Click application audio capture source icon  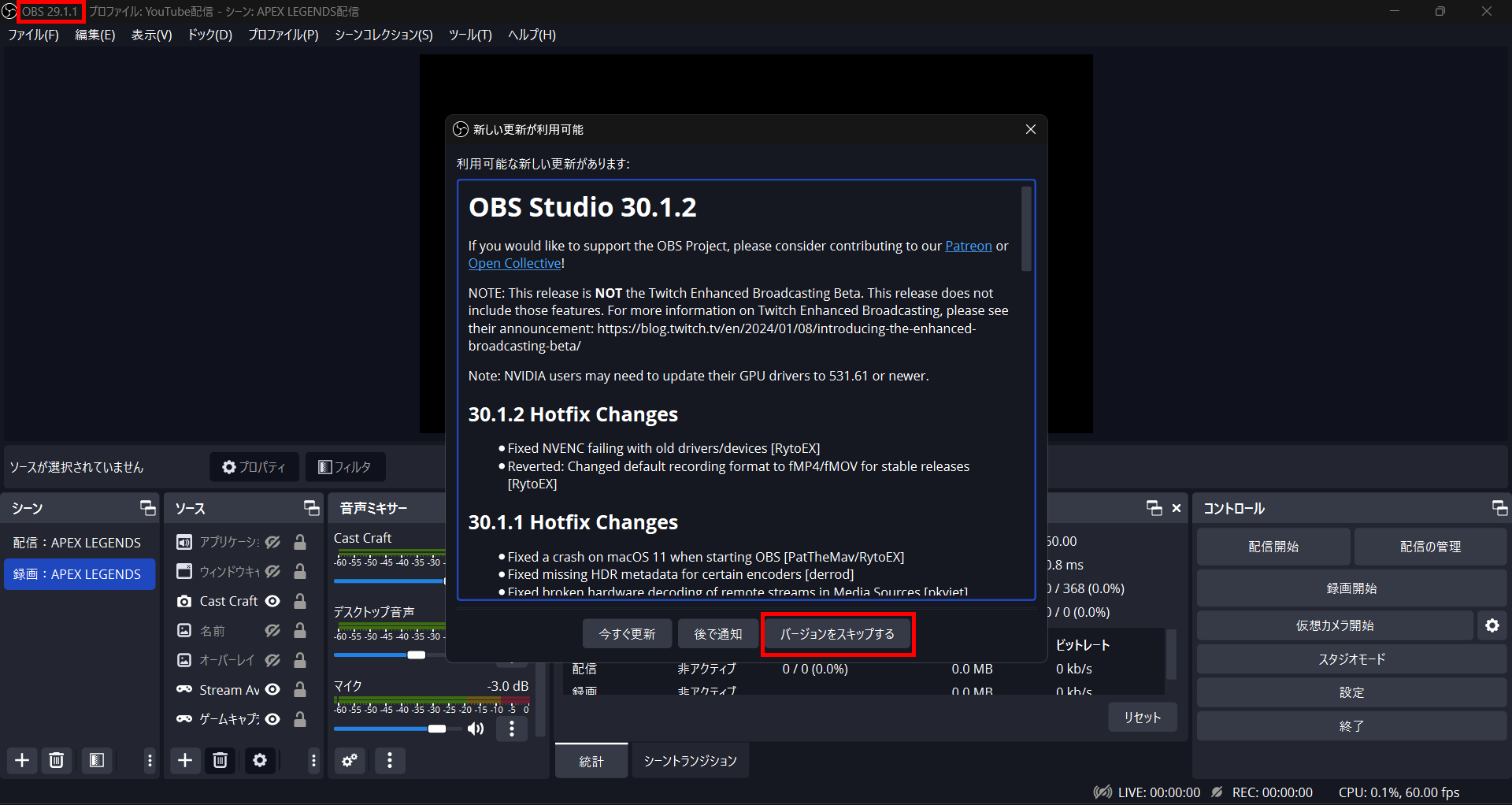click(184, 542)
